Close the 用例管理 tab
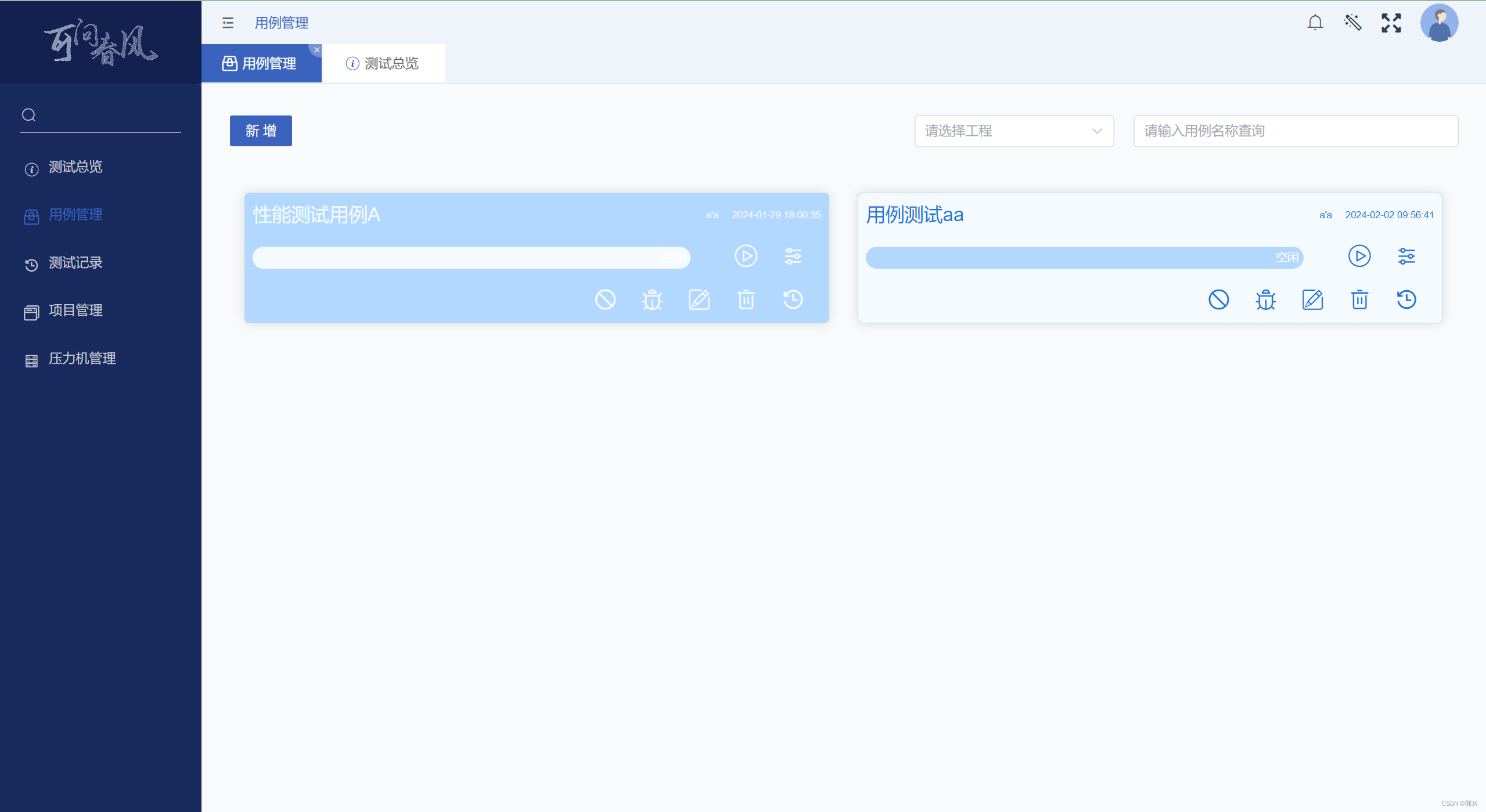This screenshot has width=1486, height=812. [x=317, y=50]
